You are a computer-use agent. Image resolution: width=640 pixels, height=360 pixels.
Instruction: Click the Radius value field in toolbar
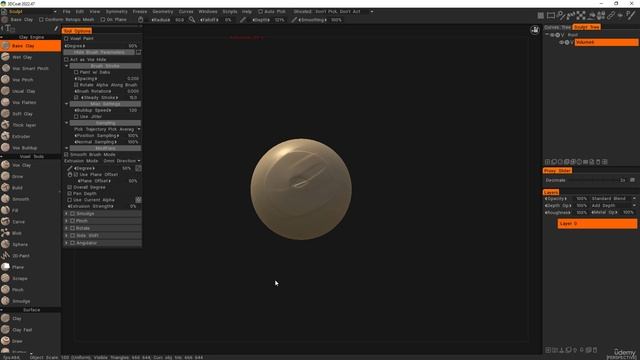point(180,20)
